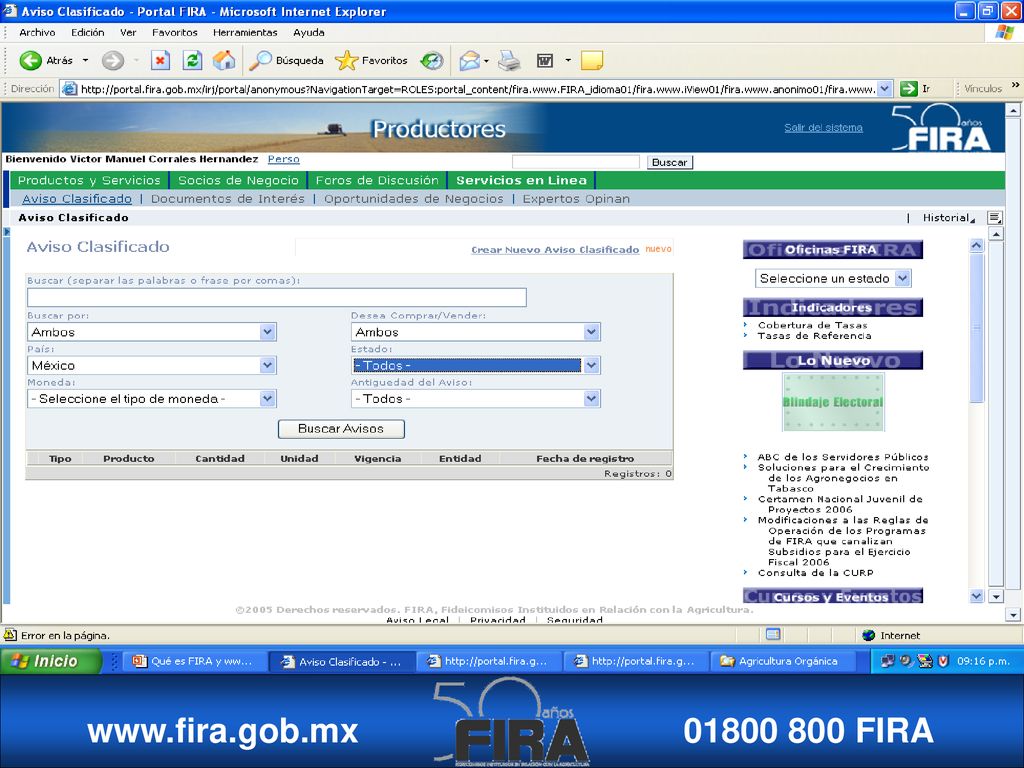Screen dimensions: 1024x768
Task: Print the page with the printer icon
Action: (x=509, y=61)
